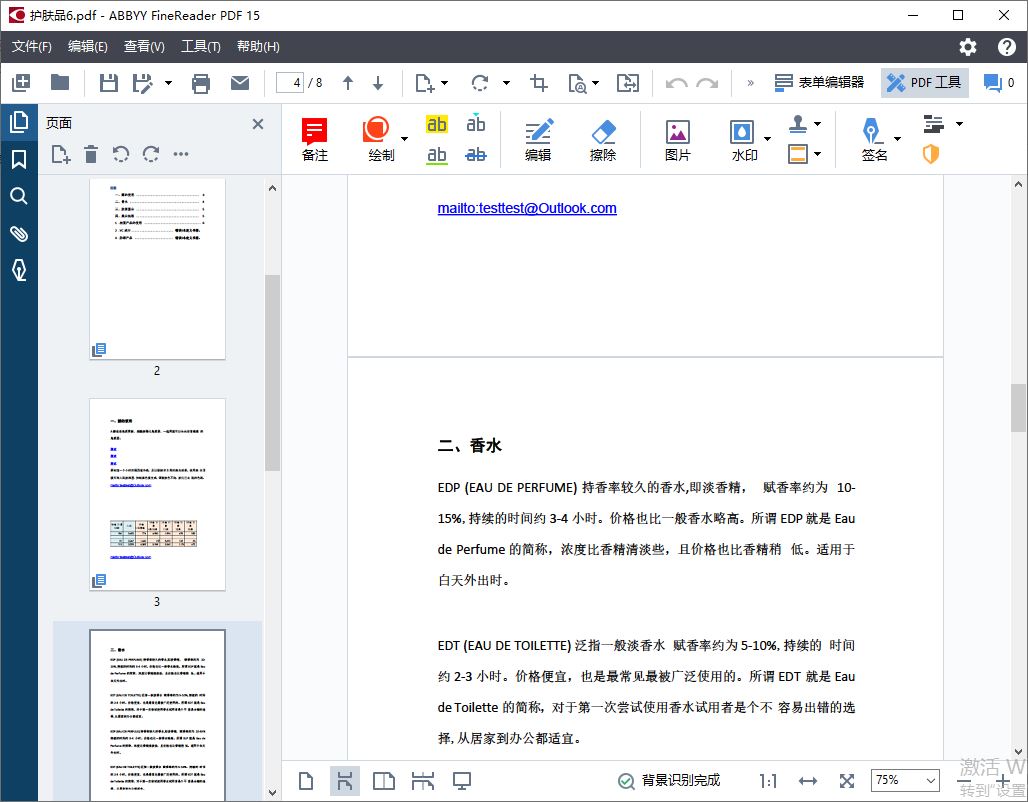Send the document by email icon

240,83
